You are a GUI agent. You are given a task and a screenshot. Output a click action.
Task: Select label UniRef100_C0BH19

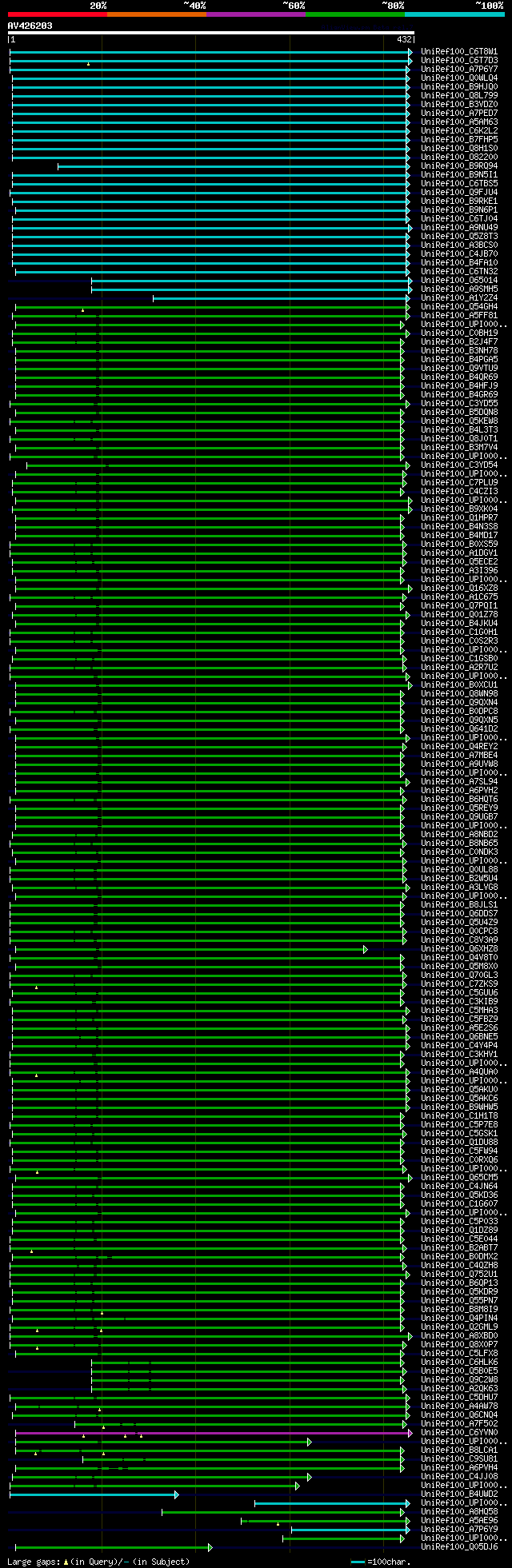click(x=459, y=333)
